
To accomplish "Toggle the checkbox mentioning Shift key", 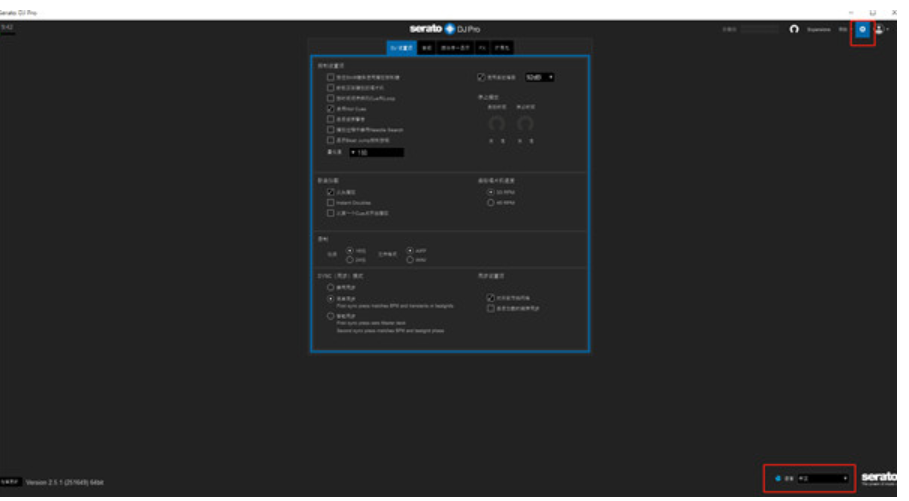I will tap(330, 77).
